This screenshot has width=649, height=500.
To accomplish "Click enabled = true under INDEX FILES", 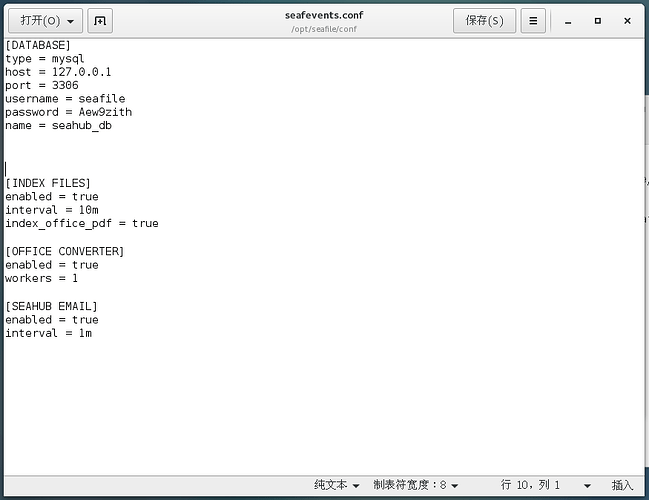I will point(52,196).
